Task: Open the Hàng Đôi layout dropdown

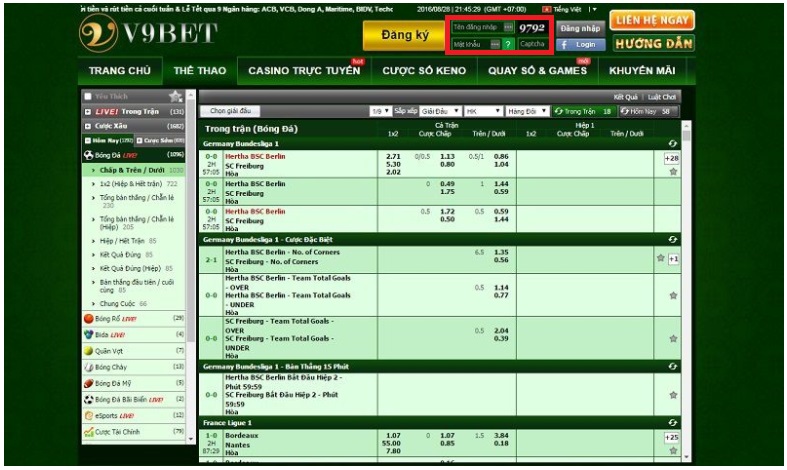Action: 527,111
